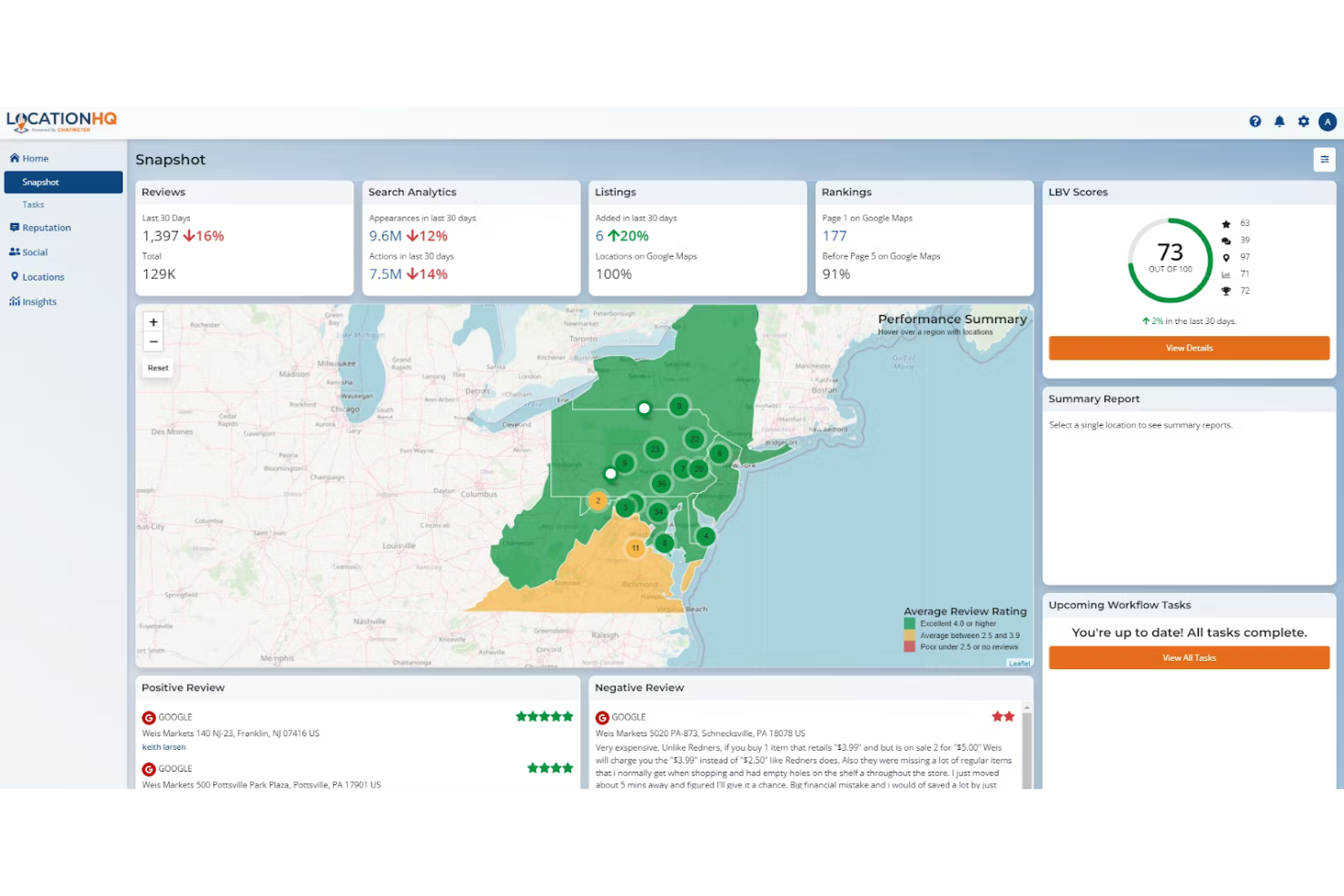
Task: Click the 100% listings value
Action: (614, 274)
